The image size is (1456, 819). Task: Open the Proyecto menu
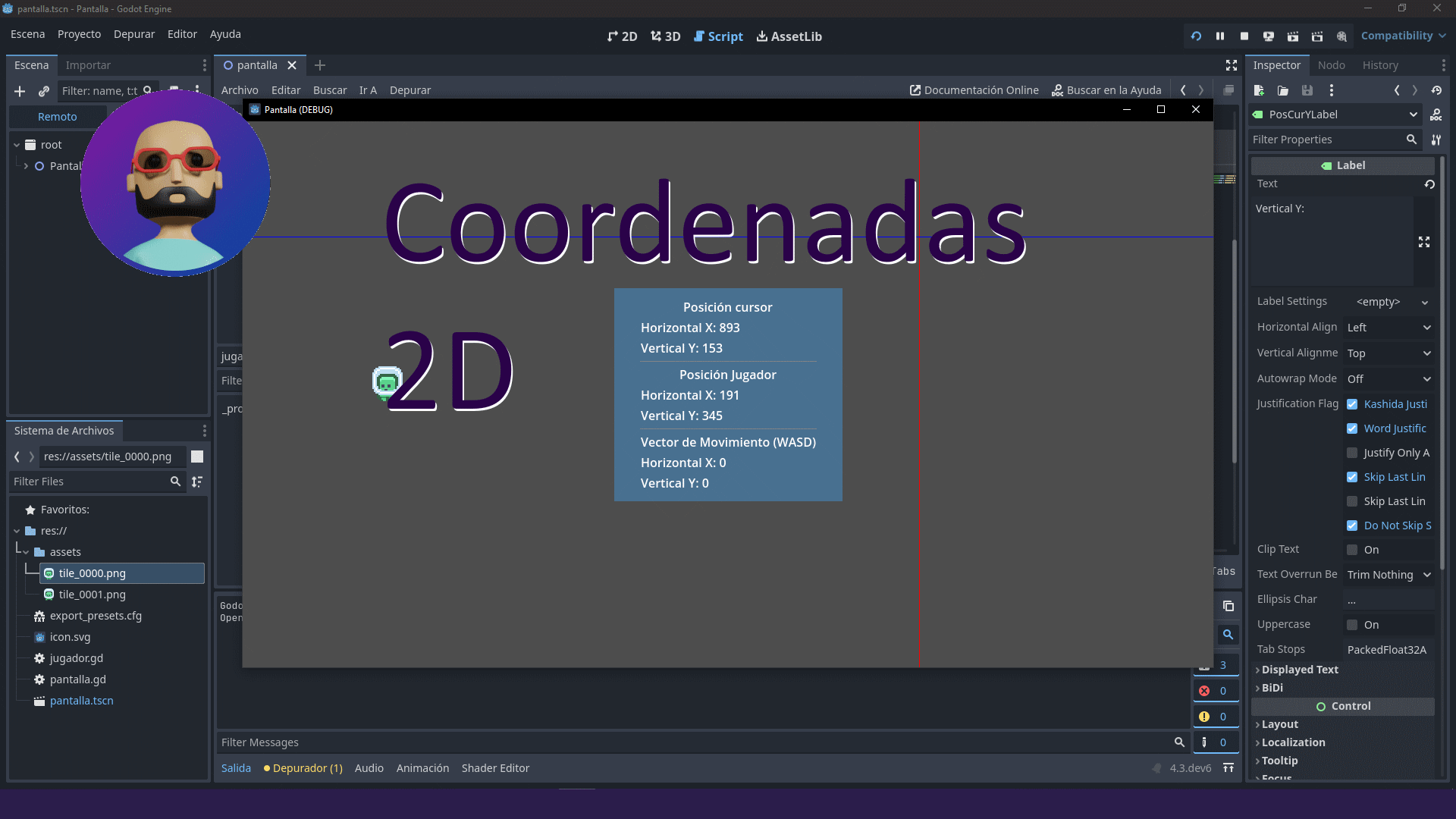point(79,34)
